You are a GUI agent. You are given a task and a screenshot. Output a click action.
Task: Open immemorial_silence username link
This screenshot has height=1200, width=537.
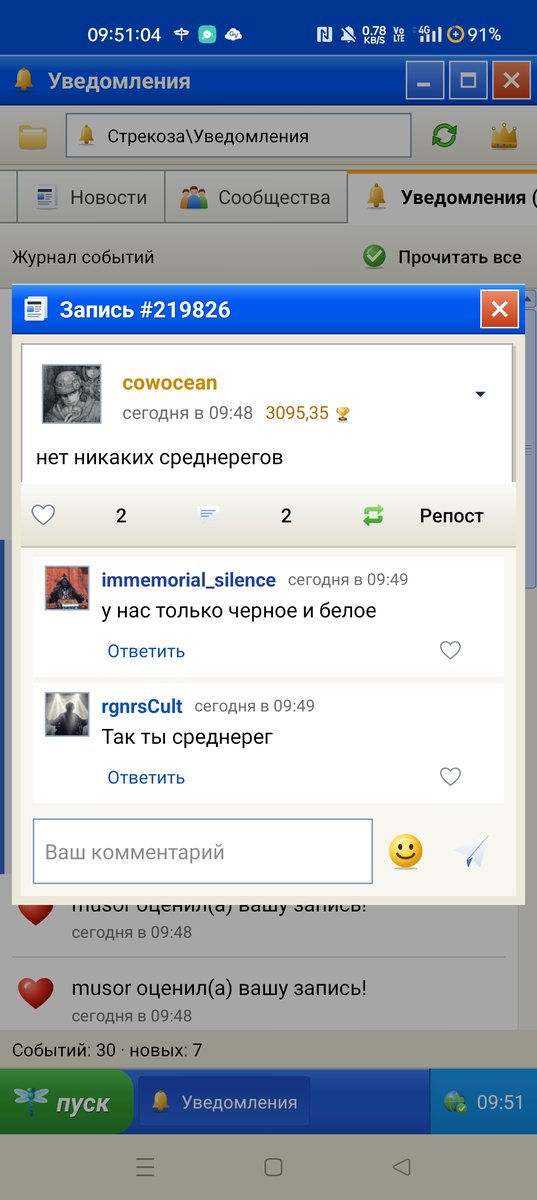click(x=188, y=580)
